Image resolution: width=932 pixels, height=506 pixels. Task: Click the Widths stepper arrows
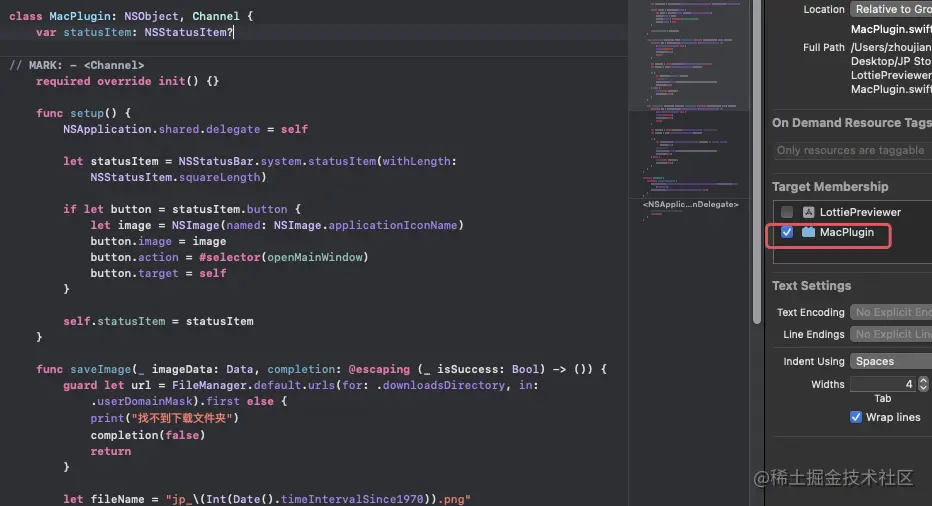pyautogui.click(x=923, y=384)
